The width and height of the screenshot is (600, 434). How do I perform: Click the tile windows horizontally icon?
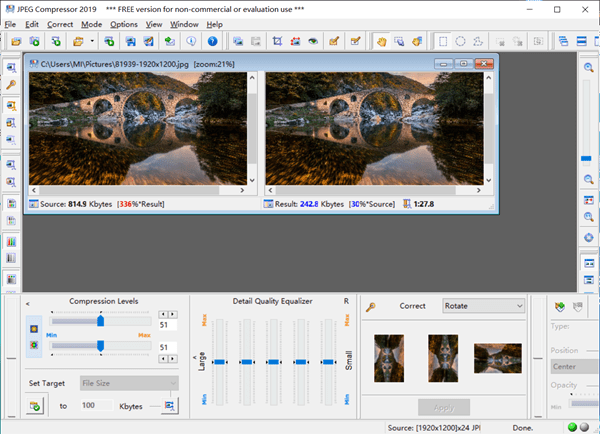coord(582,41)
